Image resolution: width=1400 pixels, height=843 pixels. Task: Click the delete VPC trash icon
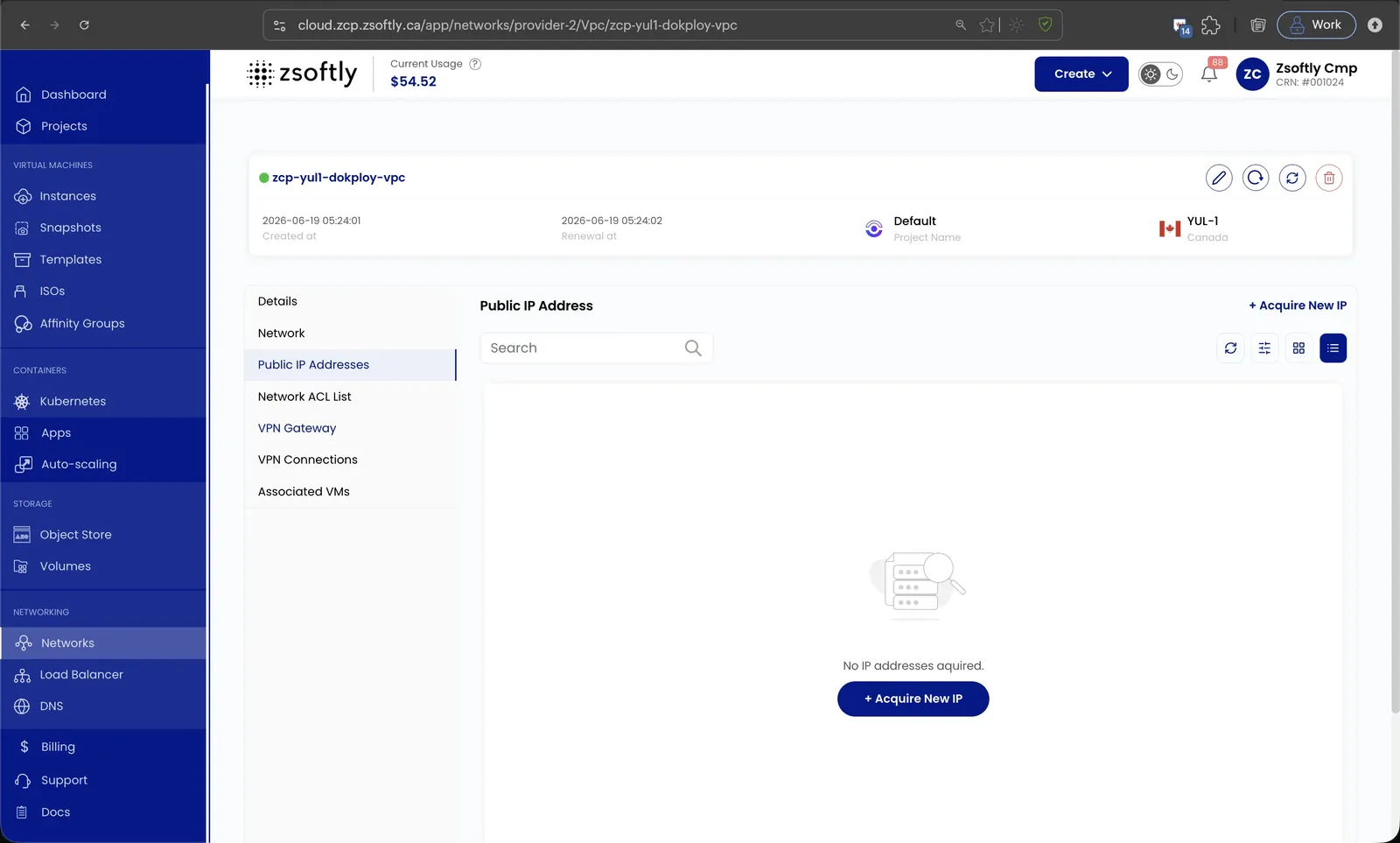click(1329, 178)
